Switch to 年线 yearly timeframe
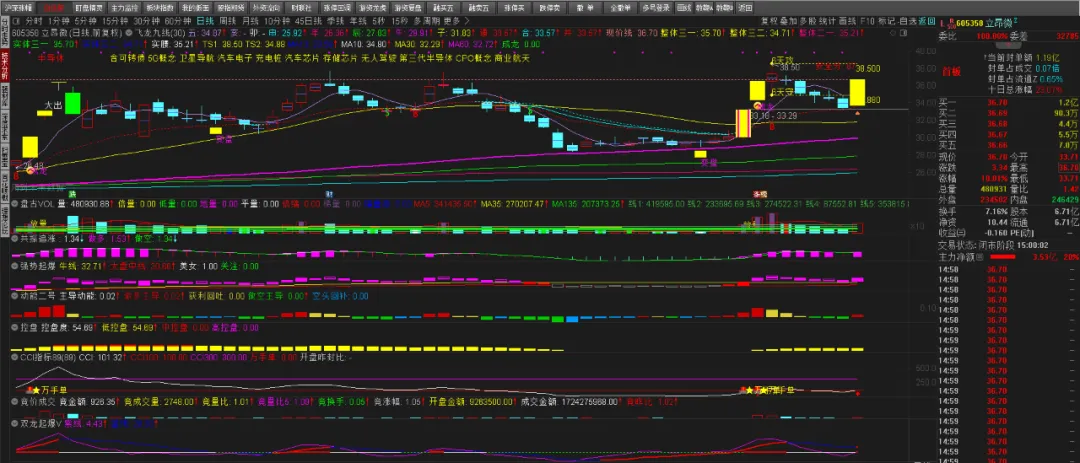Image resolution: width=1080 pixels, height=463 pixels. tap(358, 21)
